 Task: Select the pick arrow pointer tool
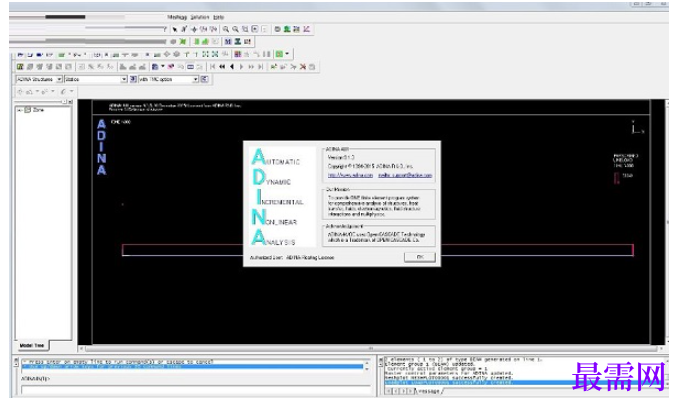click(174, 29)
